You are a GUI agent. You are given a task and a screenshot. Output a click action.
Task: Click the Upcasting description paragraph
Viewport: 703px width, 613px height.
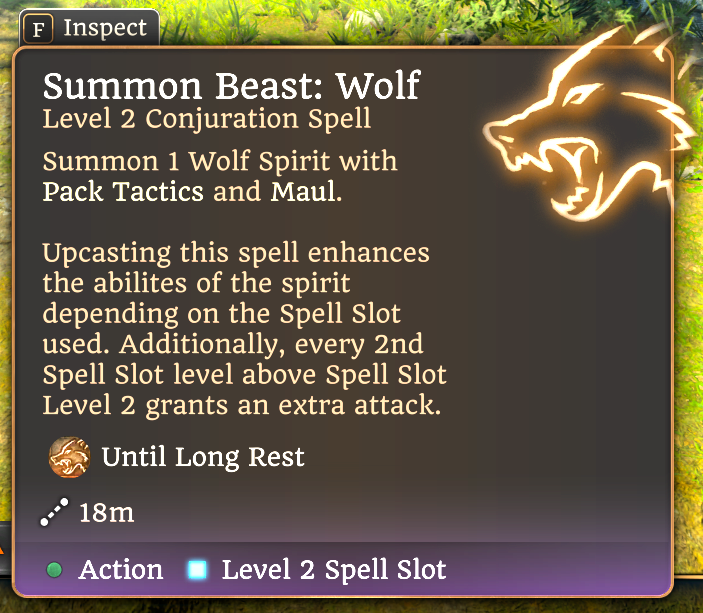(245, 328)
